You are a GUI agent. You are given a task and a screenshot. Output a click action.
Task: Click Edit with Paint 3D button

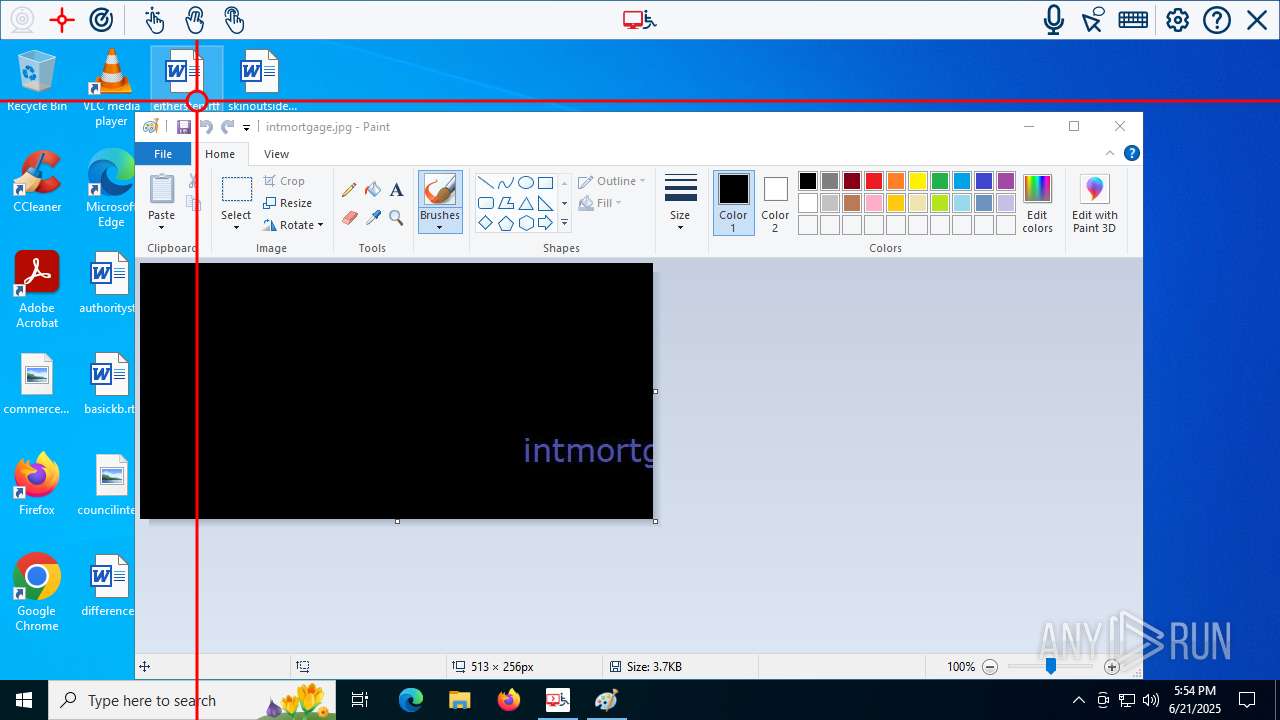coord(1094,203)
